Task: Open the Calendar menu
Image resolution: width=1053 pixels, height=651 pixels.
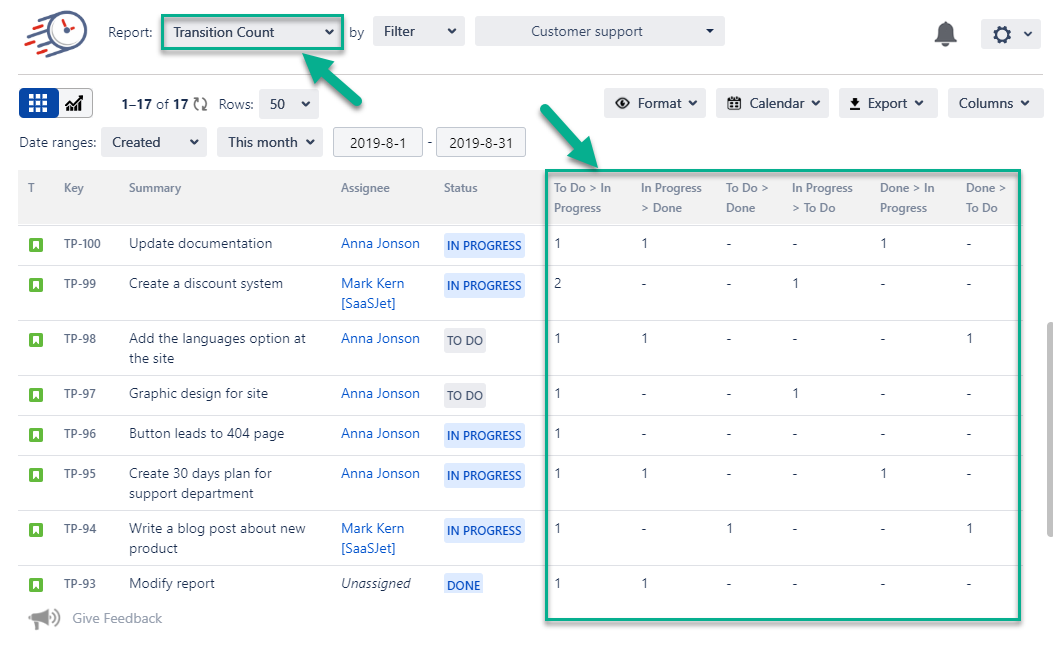Action: click(772, 103)
